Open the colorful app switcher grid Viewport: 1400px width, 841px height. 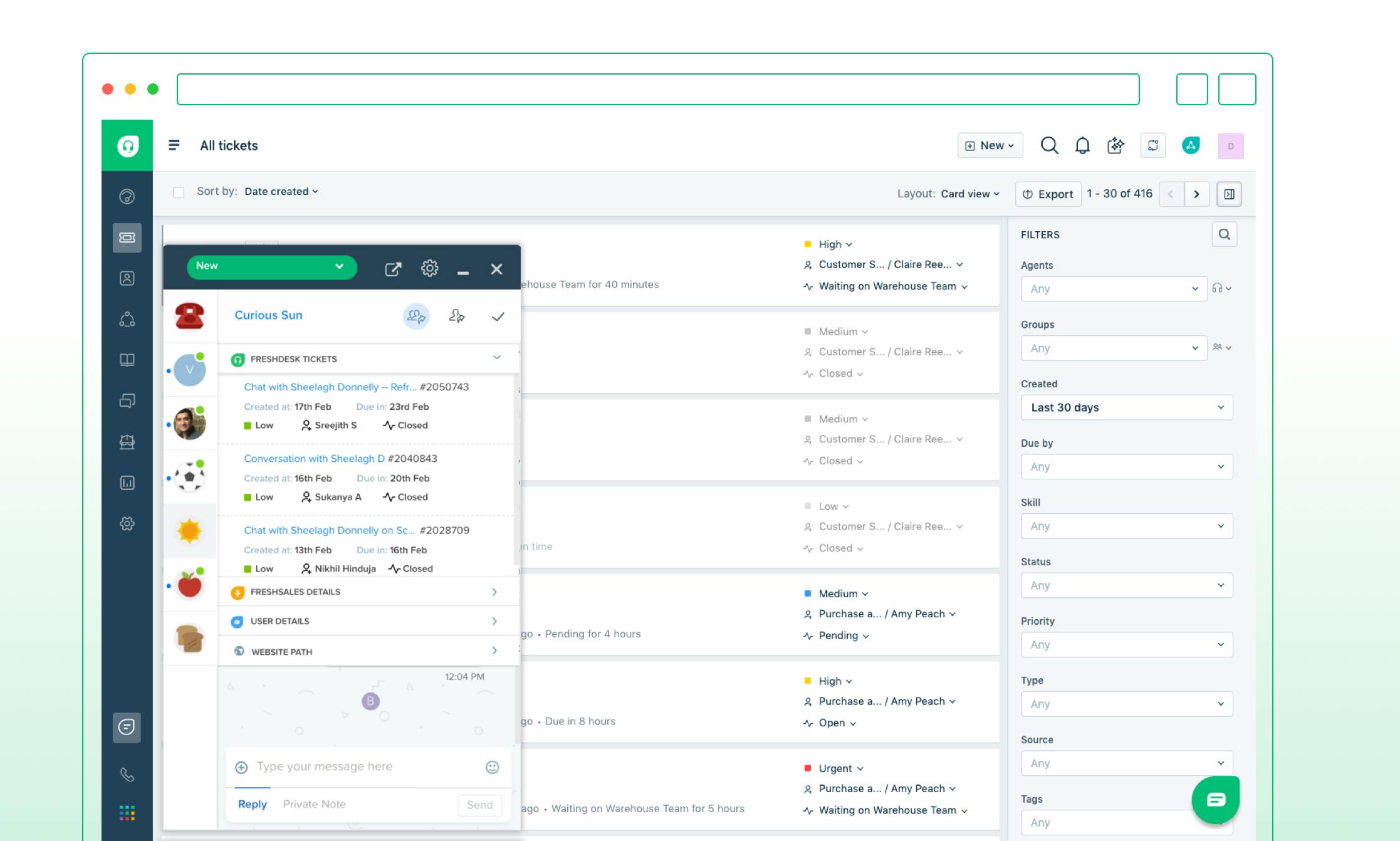point(127,813)
